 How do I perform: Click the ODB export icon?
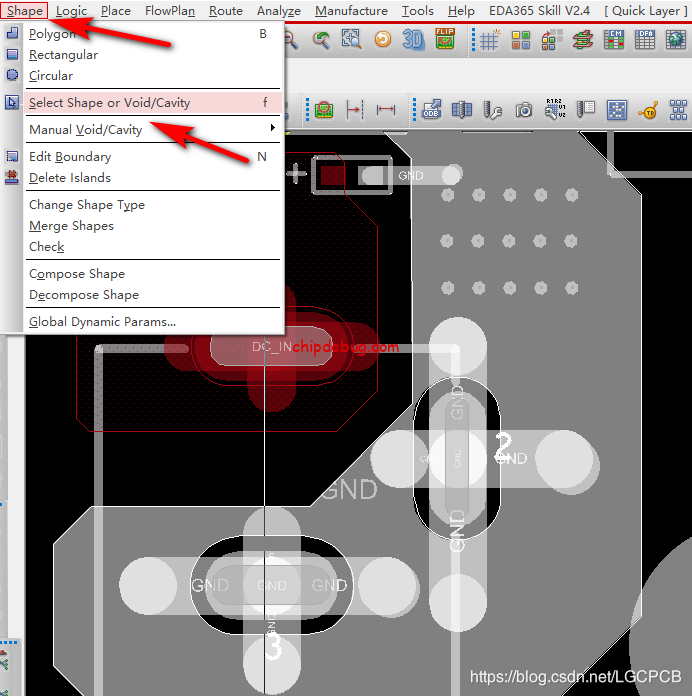431,110
